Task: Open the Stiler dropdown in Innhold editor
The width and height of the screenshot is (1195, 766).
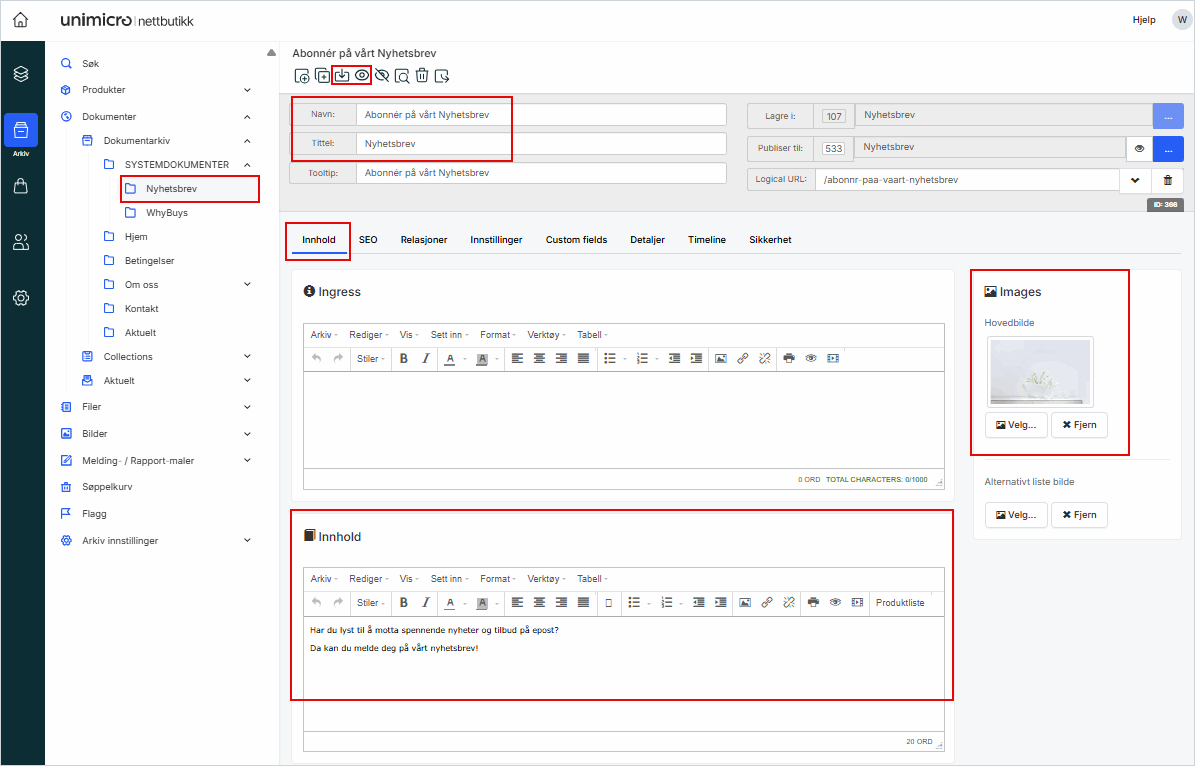Action: pyautogui.click(x=370, y=603)
